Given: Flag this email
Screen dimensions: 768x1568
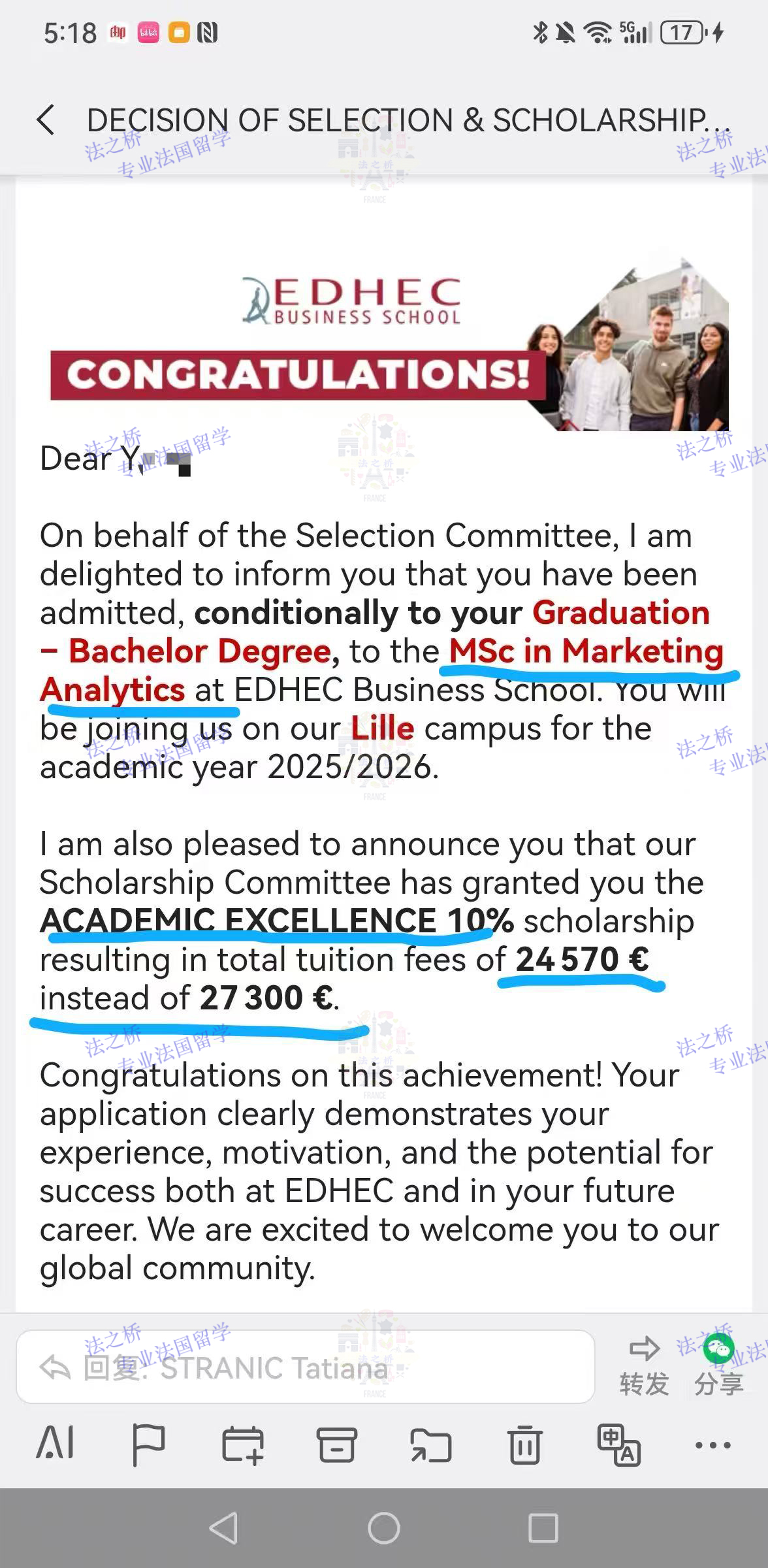Looking at the screenshot, I should [x=148, y=1445].
